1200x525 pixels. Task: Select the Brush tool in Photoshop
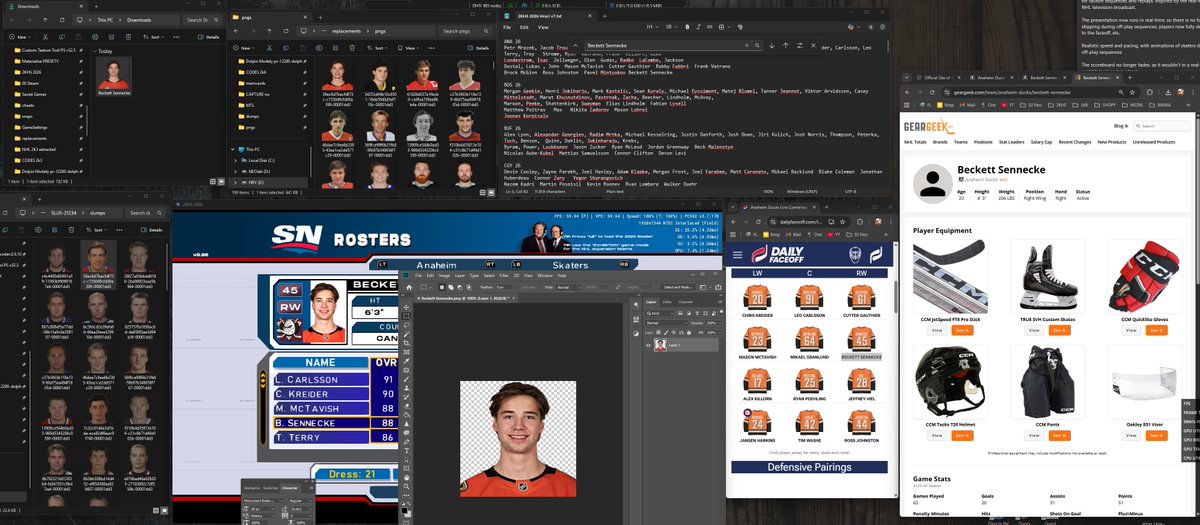pyautogui.click(x=406, y=379)
